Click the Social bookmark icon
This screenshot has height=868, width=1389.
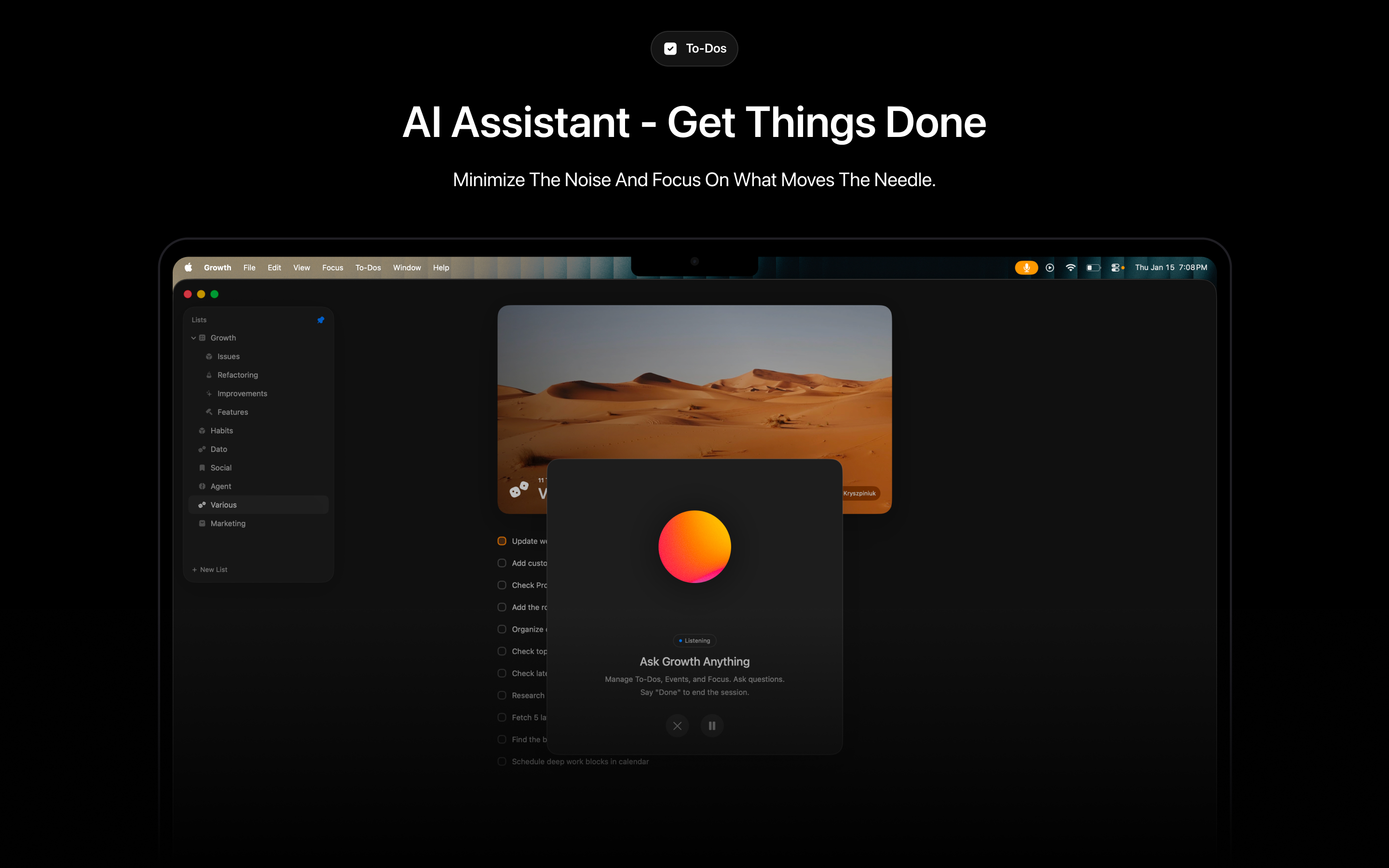pyautogui.click(x=202, y=468)
